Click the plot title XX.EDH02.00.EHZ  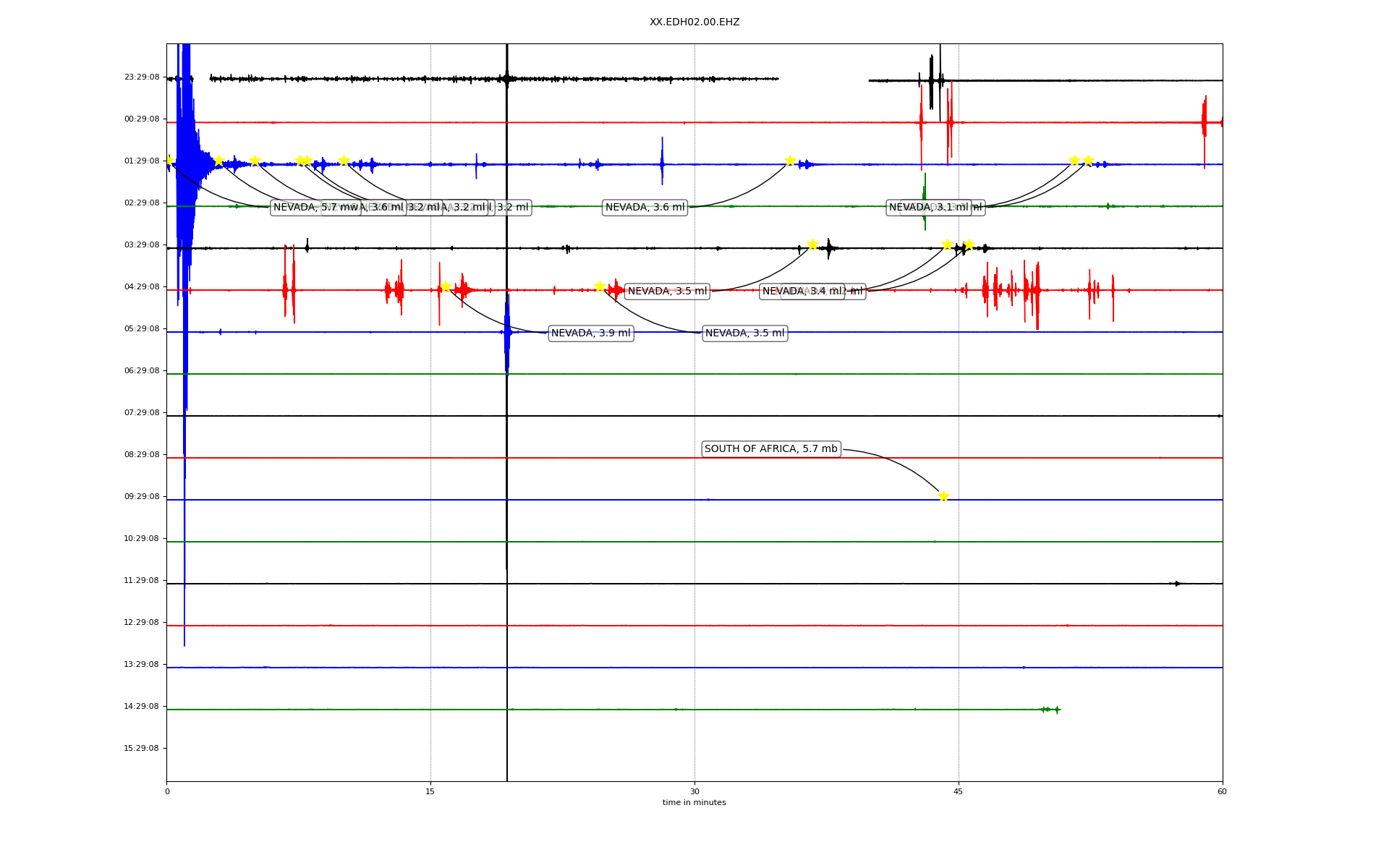tap(694, 22)
